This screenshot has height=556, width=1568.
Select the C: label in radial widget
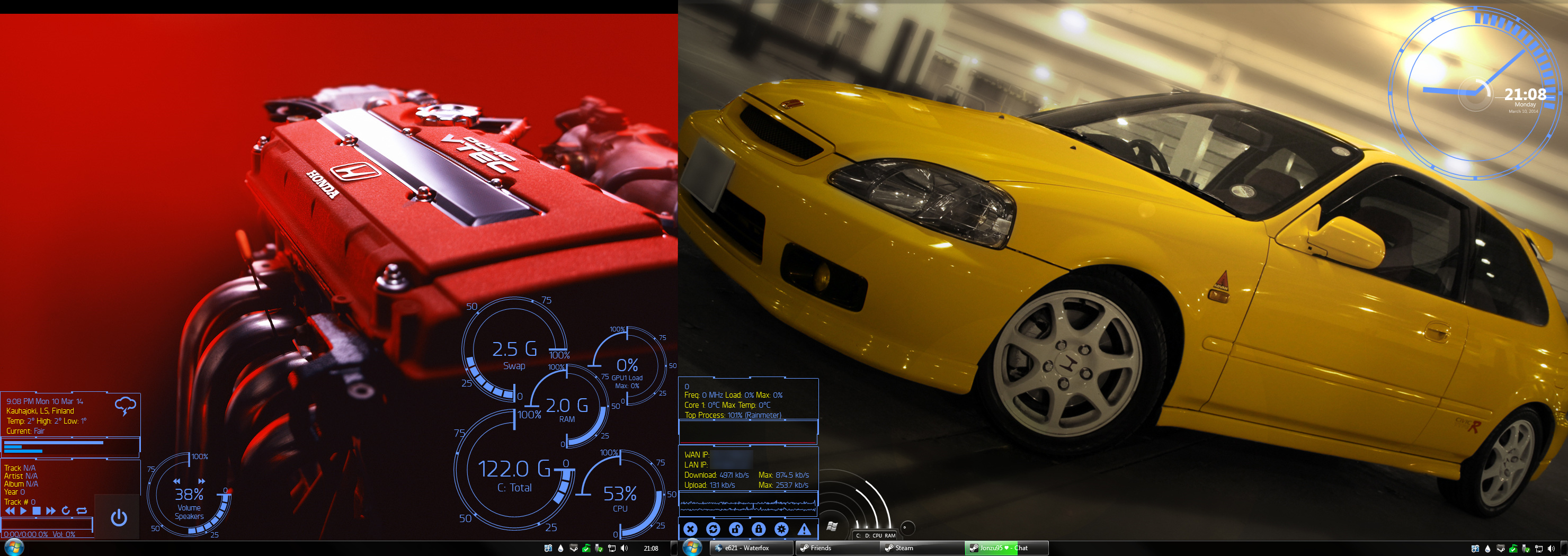[x=858, y=536]
